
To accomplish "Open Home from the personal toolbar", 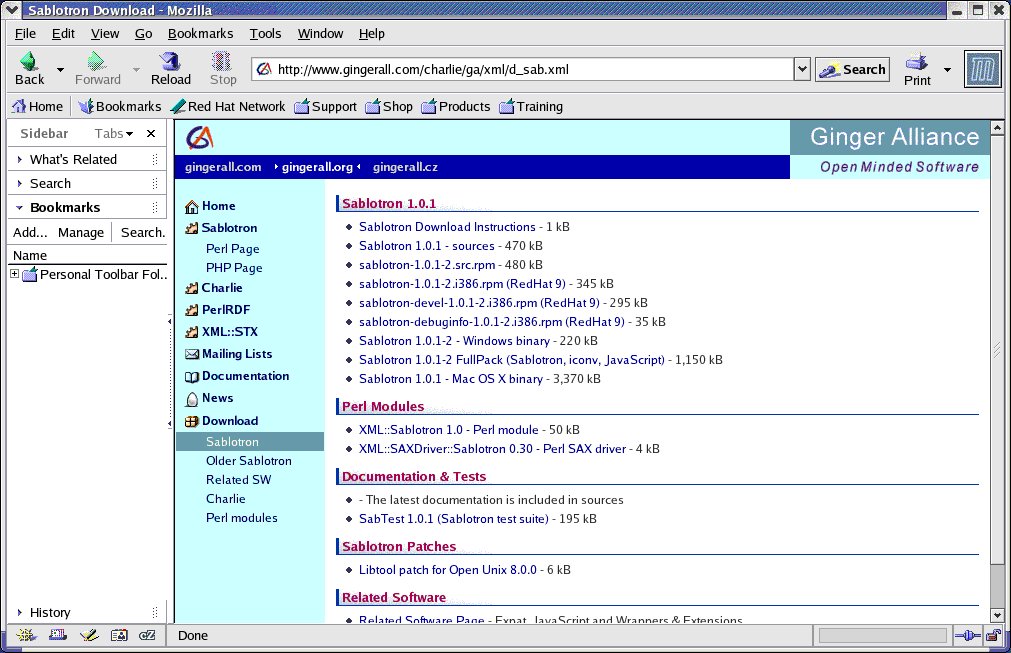I will (x=37, y=106).
